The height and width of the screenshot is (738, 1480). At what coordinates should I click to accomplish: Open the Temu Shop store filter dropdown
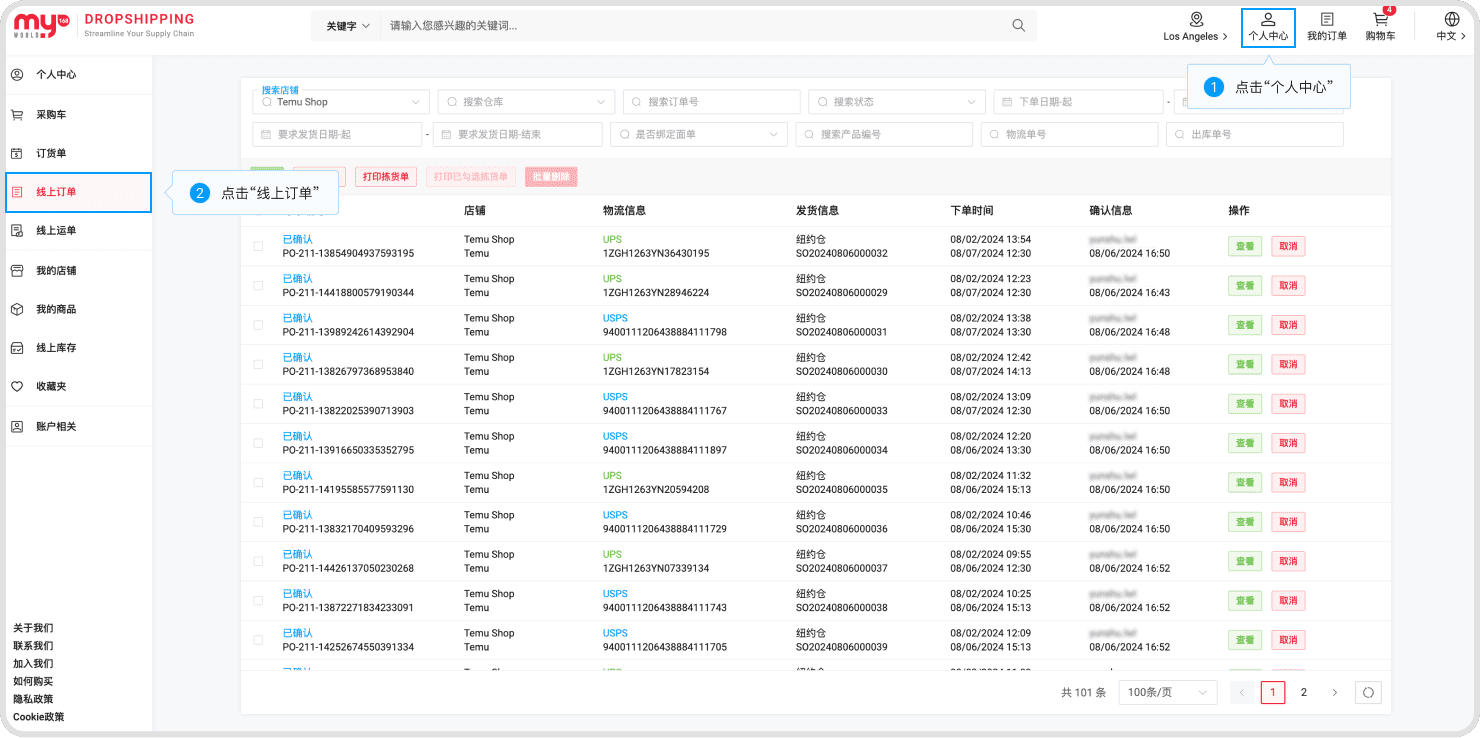[x=341, y=102]
